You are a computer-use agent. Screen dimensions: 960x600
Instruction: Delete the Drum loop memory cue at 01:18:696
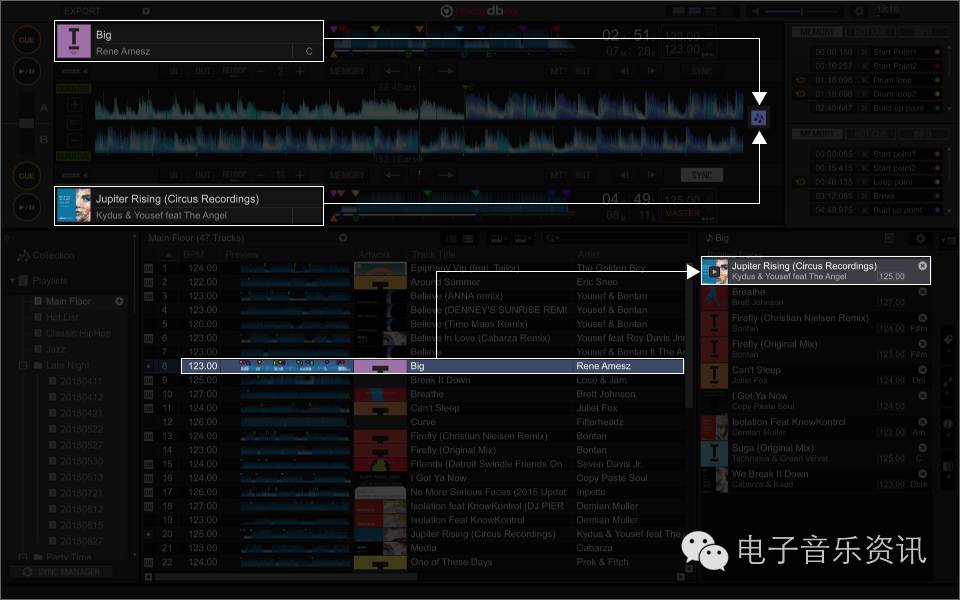coord(865,80)
